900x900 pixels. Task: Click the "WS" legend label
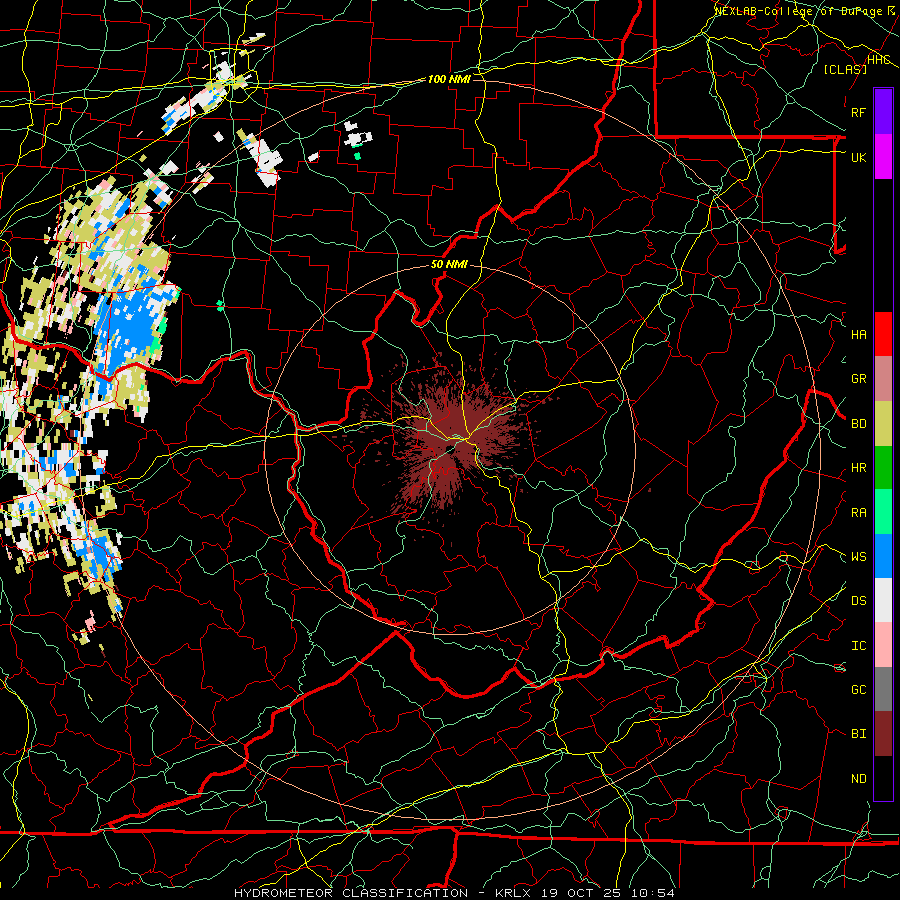858,557
